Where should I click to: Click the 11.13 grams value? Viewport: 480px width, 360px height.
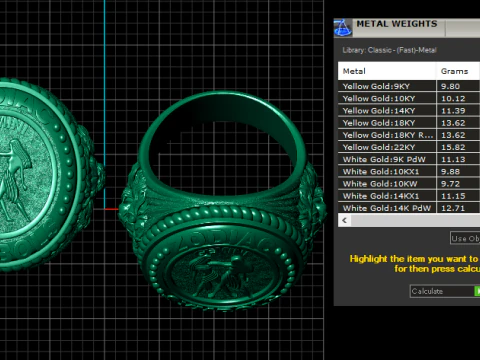[x=453, y=159]
